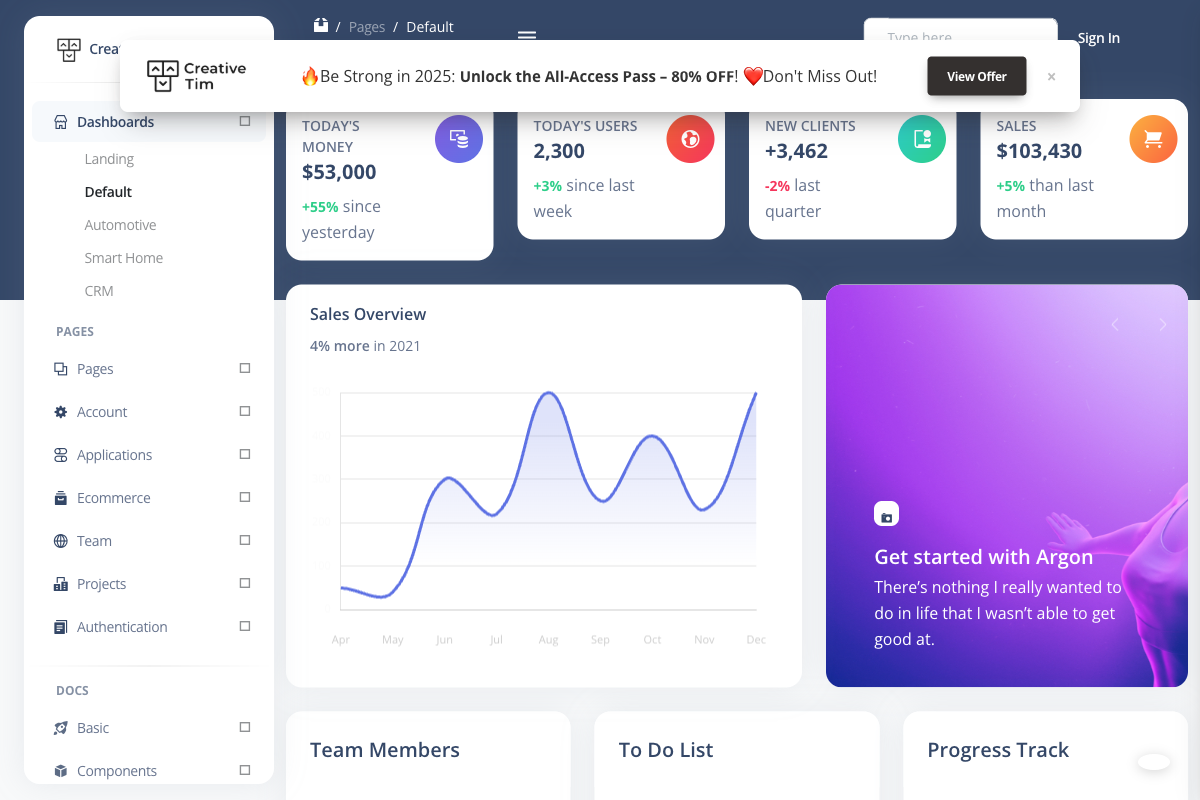This screenshot has width=1200, height=800.
Task: Click the Sign In link
Action: (1098, 38)
